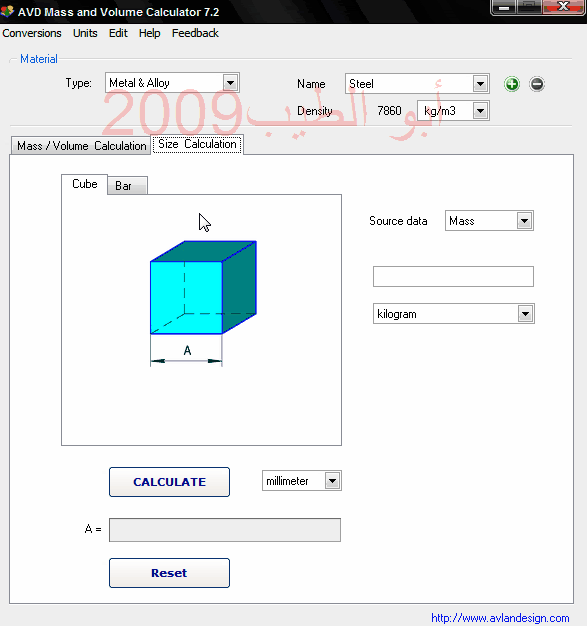
Task: Click the CALCULATE button
Action: tap(169, 482)
